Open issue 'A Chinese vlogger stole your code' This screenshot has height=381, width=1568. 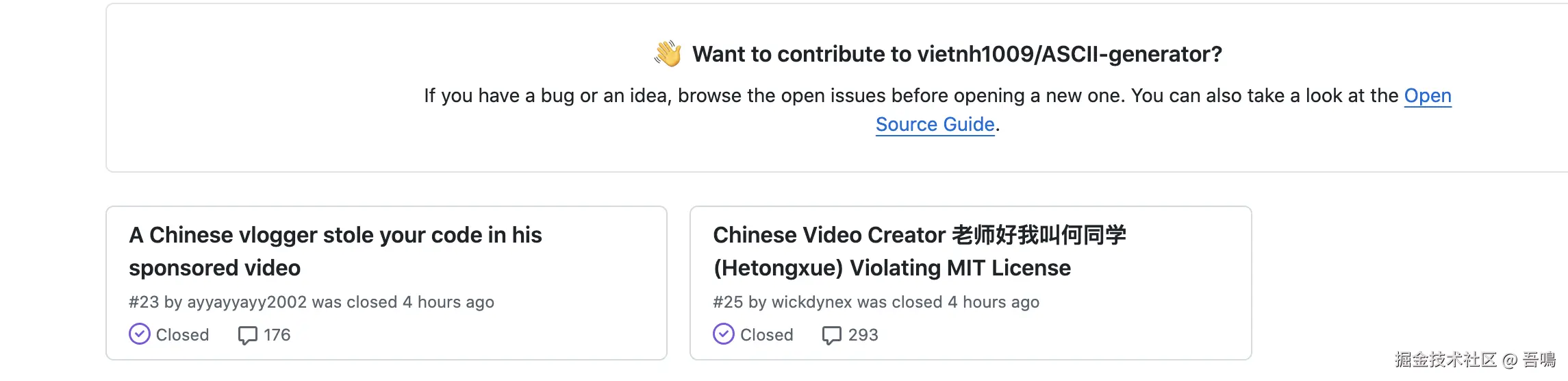click(x=335, y=235)
